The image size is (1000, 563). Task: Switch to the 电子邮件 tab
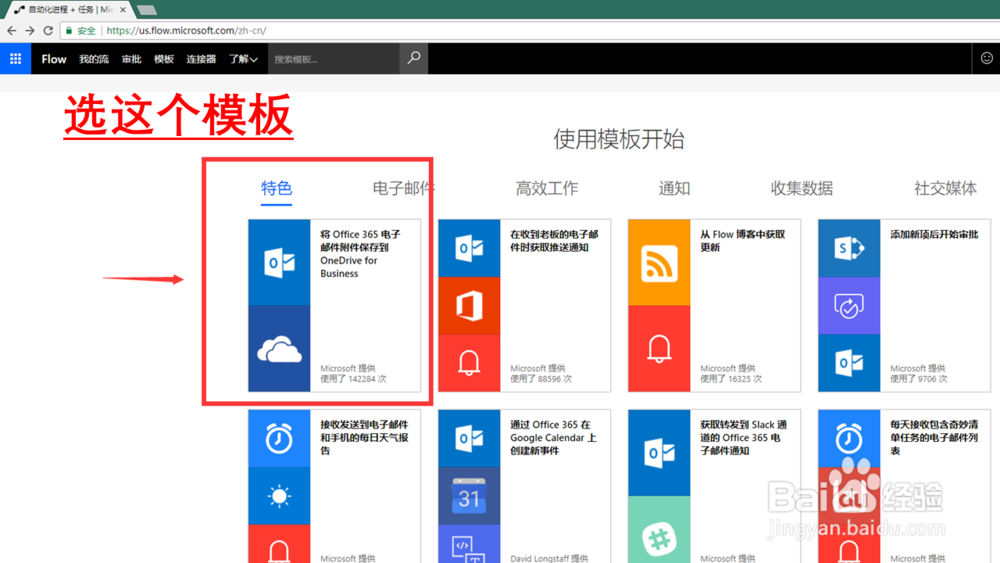point(403,188)
